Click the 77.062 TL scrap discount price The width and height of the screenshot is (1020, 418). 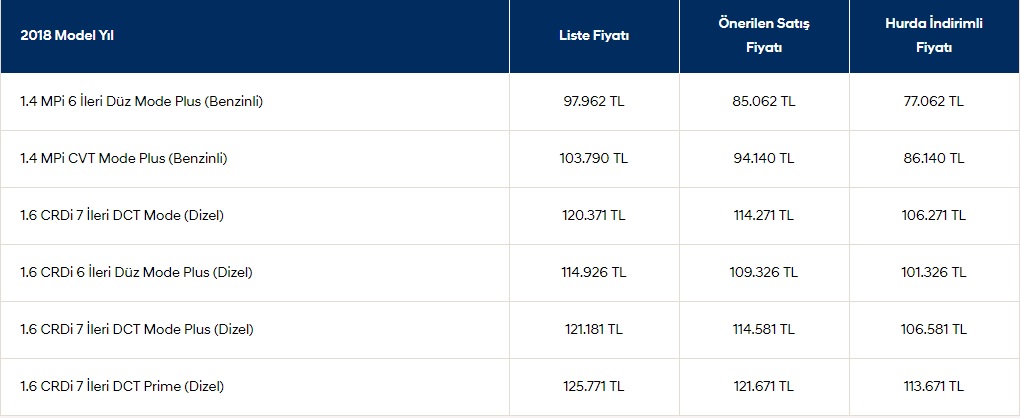point(933,101)
